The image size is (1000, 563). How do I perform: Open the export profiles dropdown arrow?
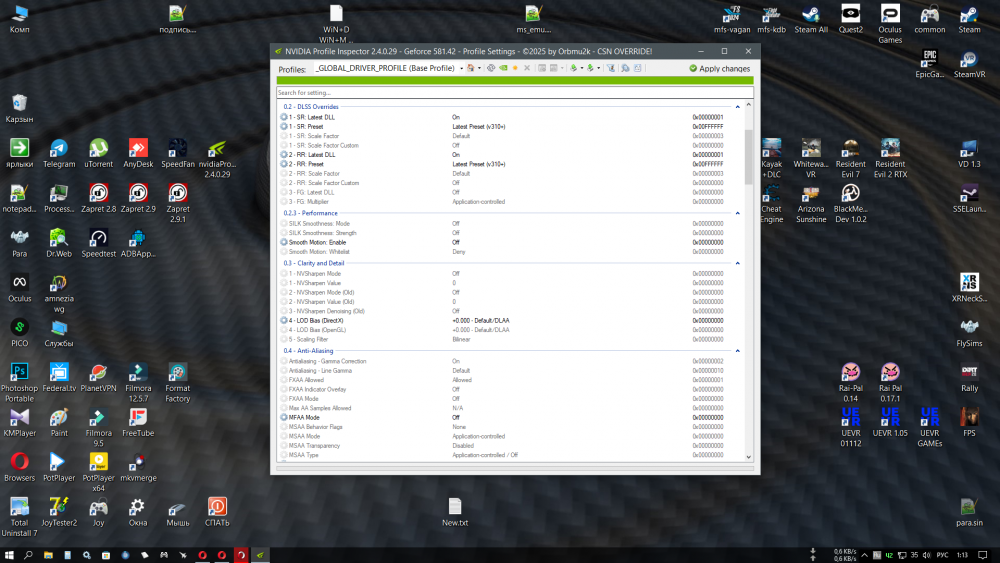click(x=582, y=69)
